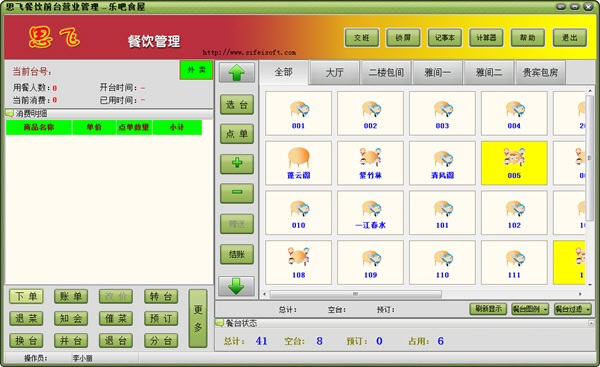600x367 pixels.
Task: Switch to the 雅间二 tab
Action: coord(489,72)
